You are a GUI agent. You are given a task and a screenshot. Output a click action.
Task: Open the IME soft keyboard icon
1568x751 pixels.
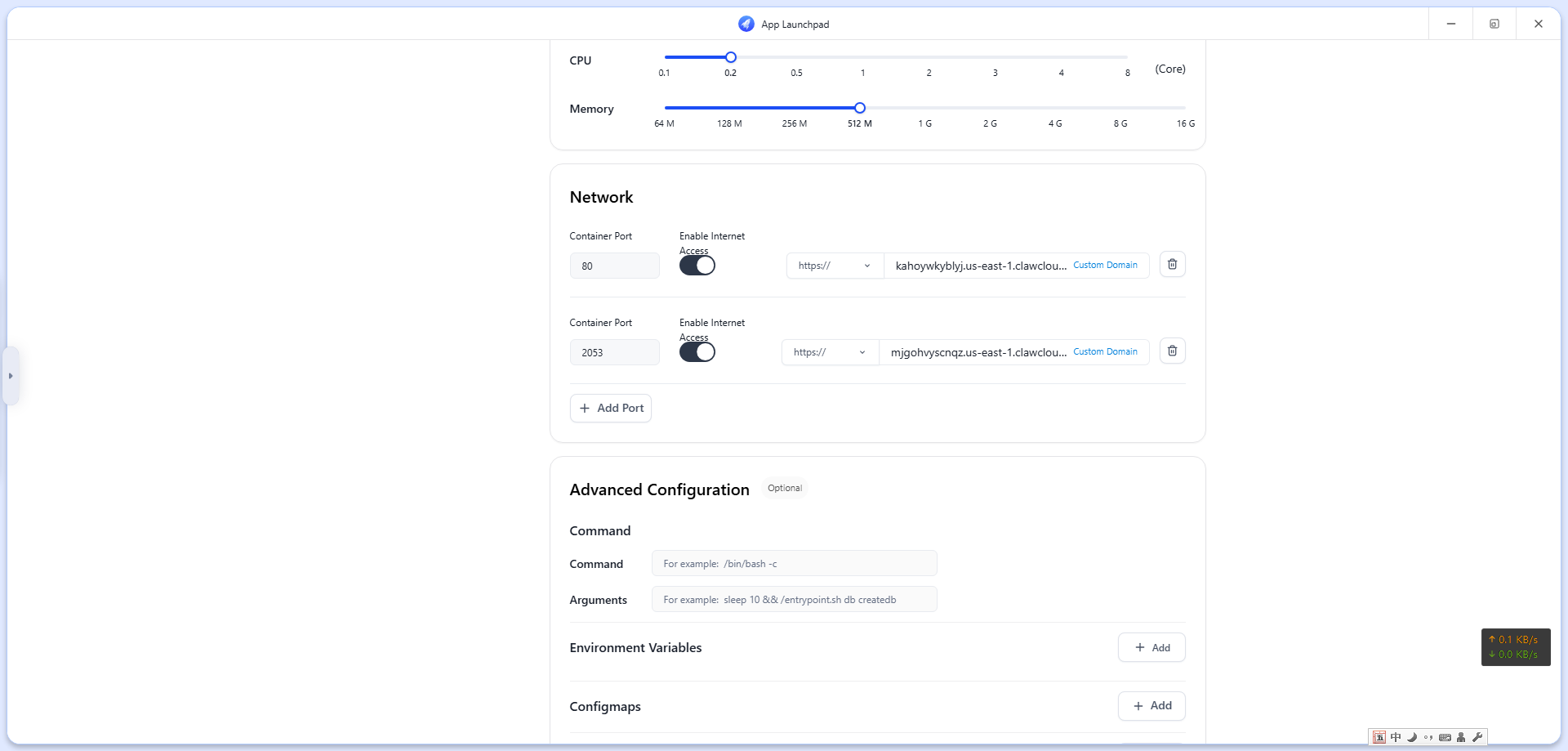(1445, 737)
